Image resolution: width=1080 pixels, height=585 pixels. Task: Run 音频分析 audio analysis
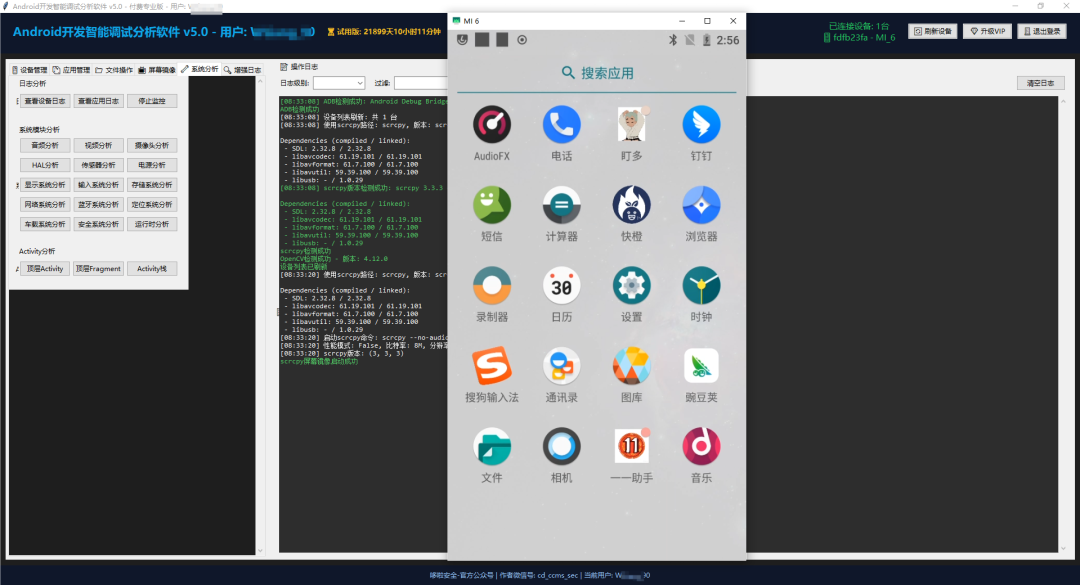pyautogui.click(x=45, y=145)
